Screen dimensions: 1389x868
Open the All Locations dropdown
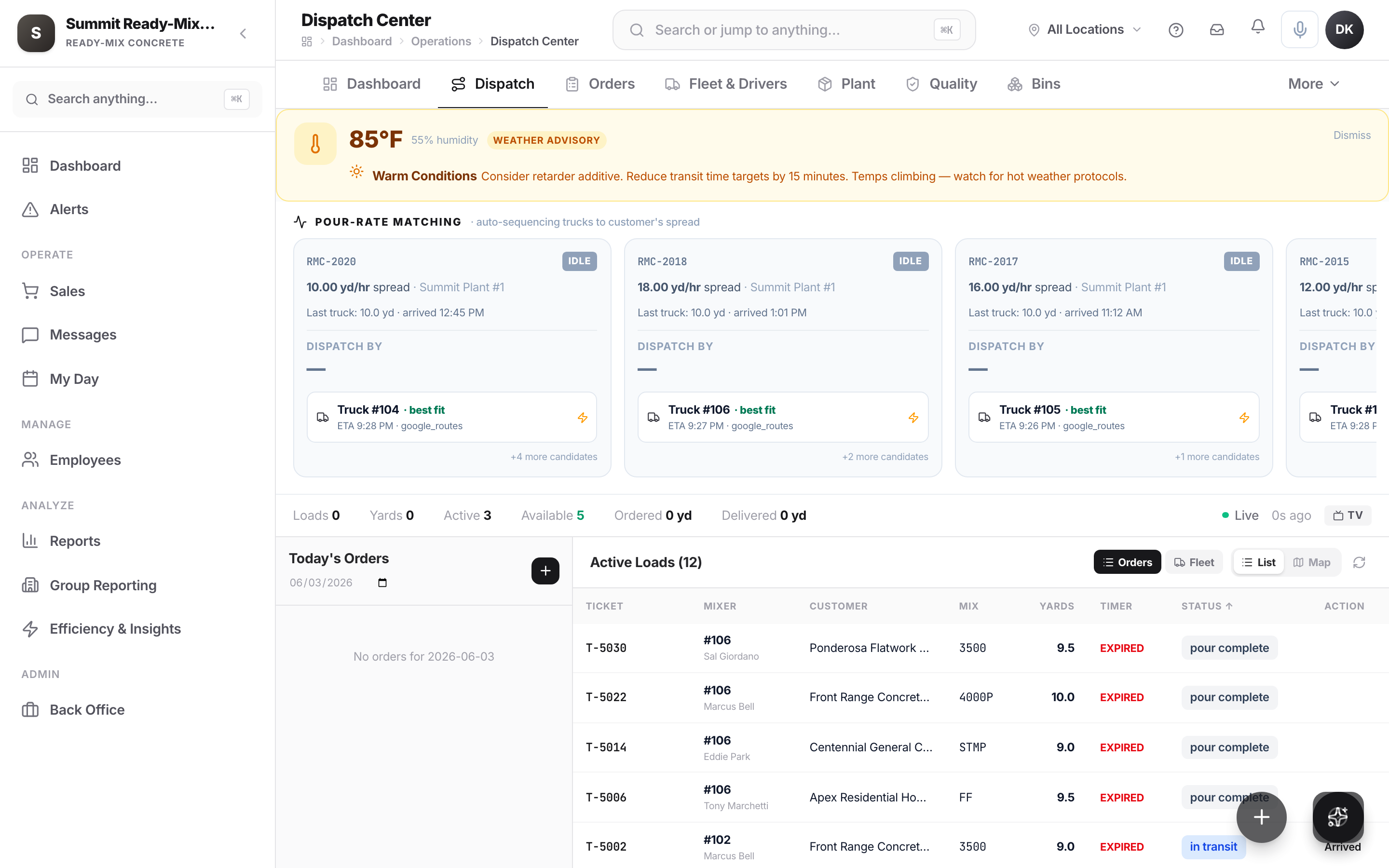click(x=1084, y=30)
